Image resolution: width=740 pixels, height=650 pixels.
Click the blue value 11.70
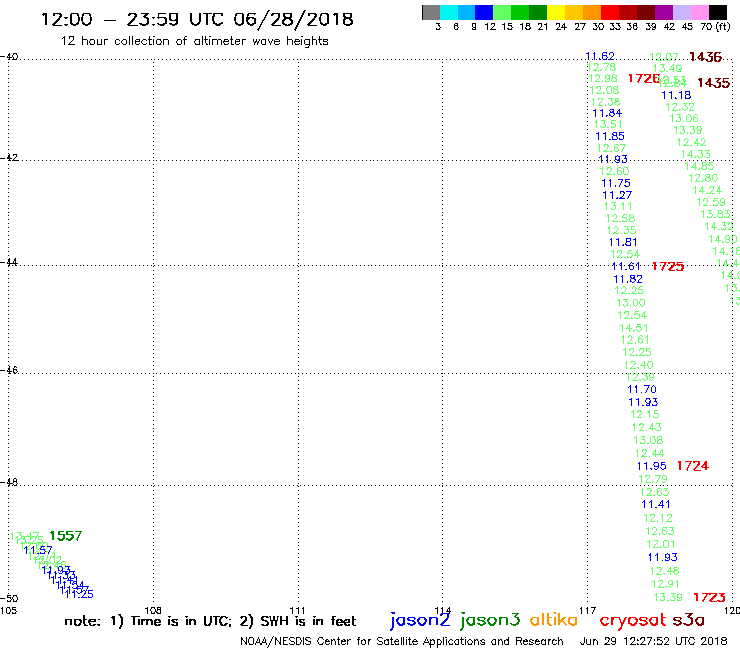[x=641, y=389]
